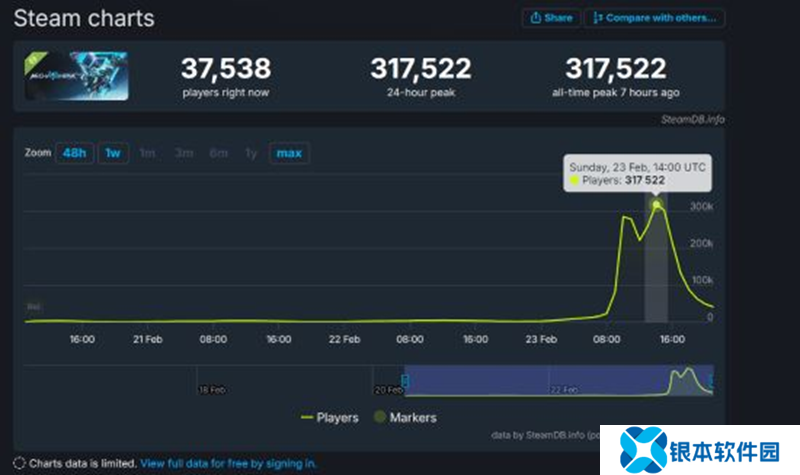Choose the 1m zoom option

pyautogui.click(x=147, y=153)
